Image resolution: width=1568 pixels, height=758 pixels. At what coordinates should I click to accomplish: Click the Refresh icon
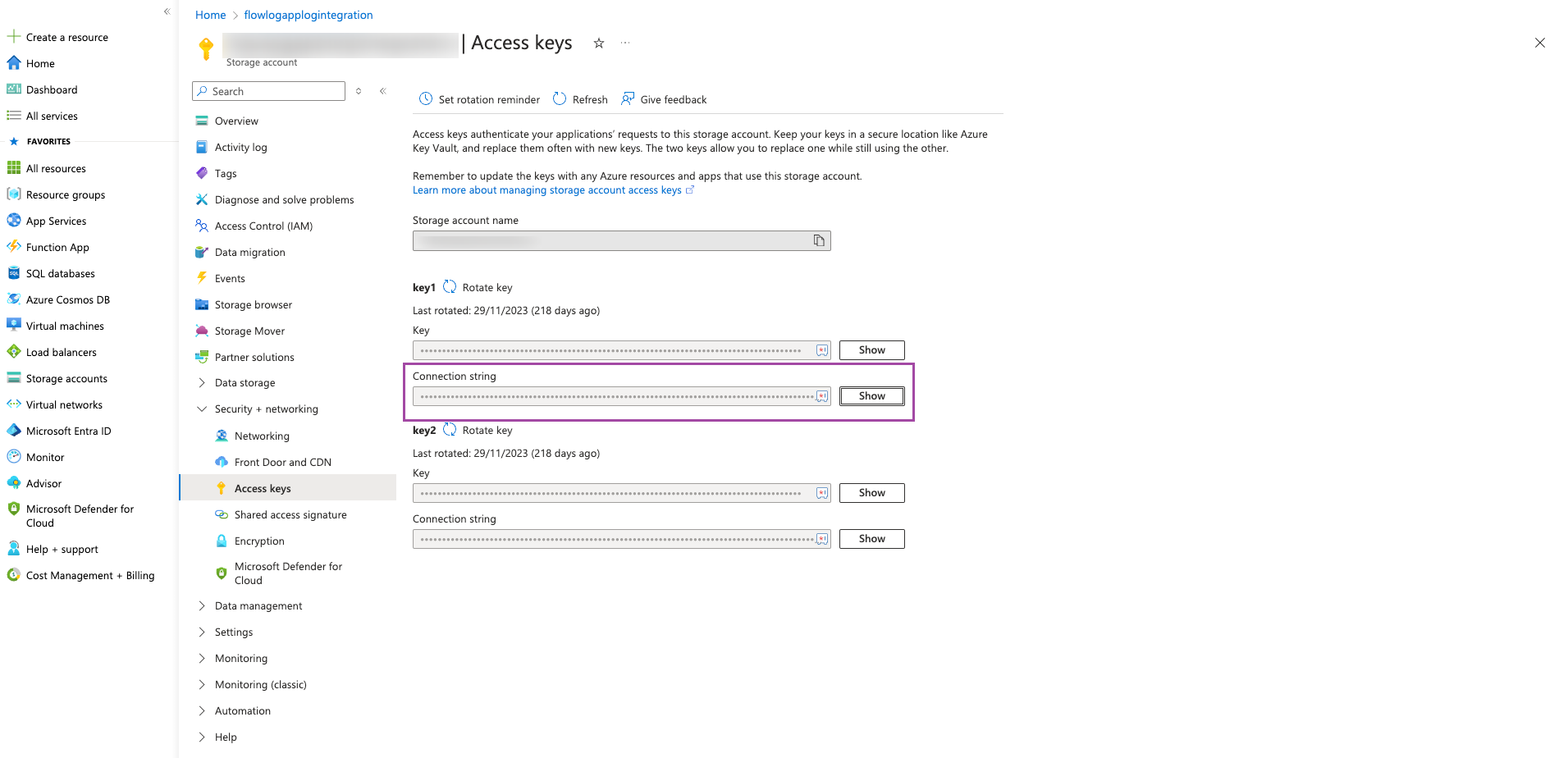(x=560, y=98)
